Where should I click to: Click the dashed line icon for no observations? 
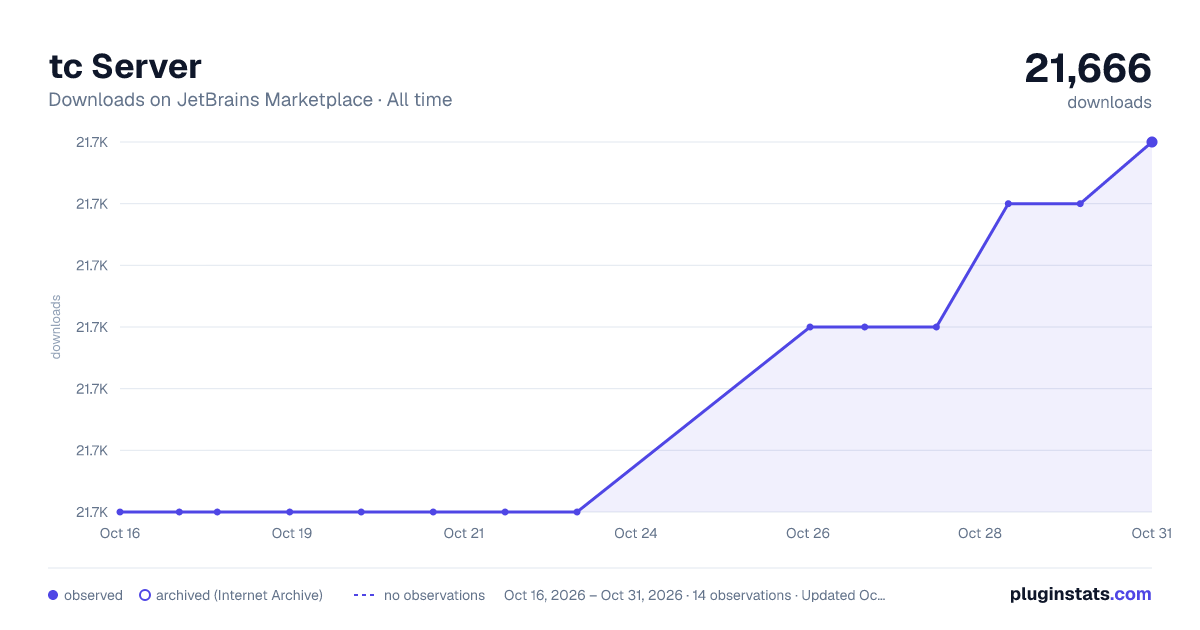click(364, 595)
